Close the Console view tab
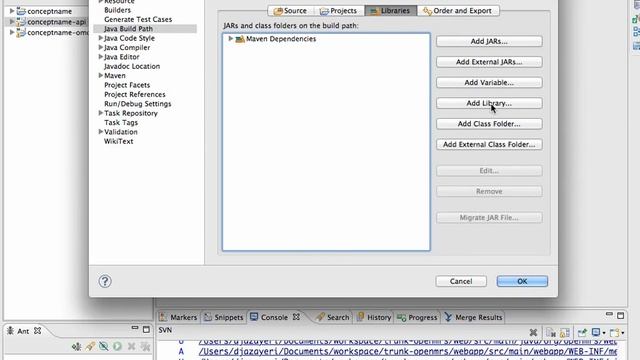This screenshot has height=360, width=640. pos(296,317)
